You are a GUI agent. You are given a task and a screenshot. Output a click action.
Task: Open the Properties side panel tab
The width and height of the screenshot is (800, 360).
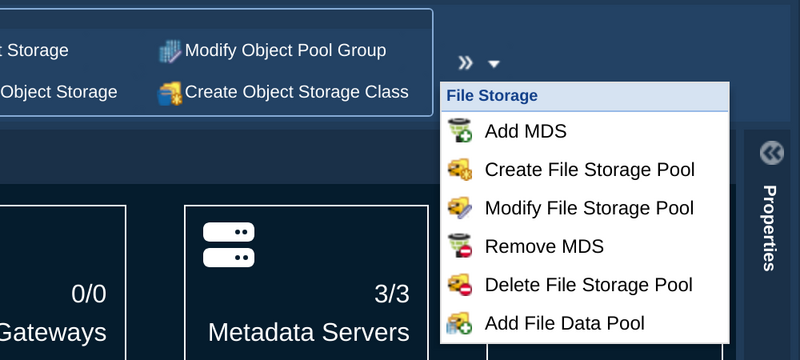(x=770, y=228)
